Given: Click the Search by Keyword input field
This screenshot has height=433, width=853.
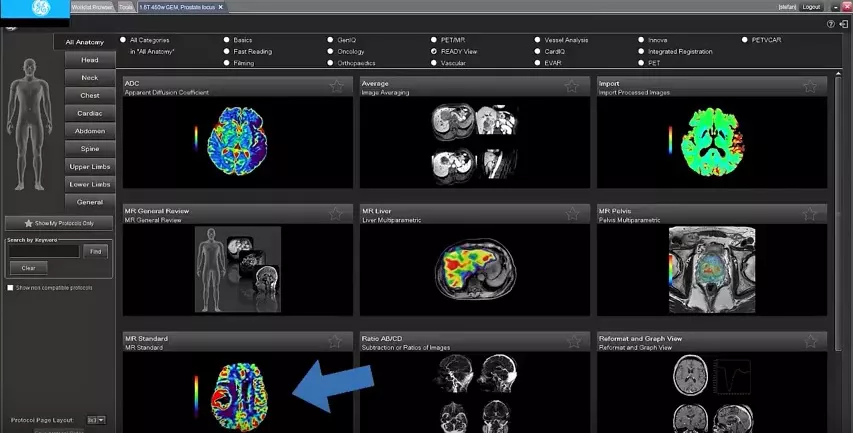Looking at the screenshot, I should [x=44, y=251].
